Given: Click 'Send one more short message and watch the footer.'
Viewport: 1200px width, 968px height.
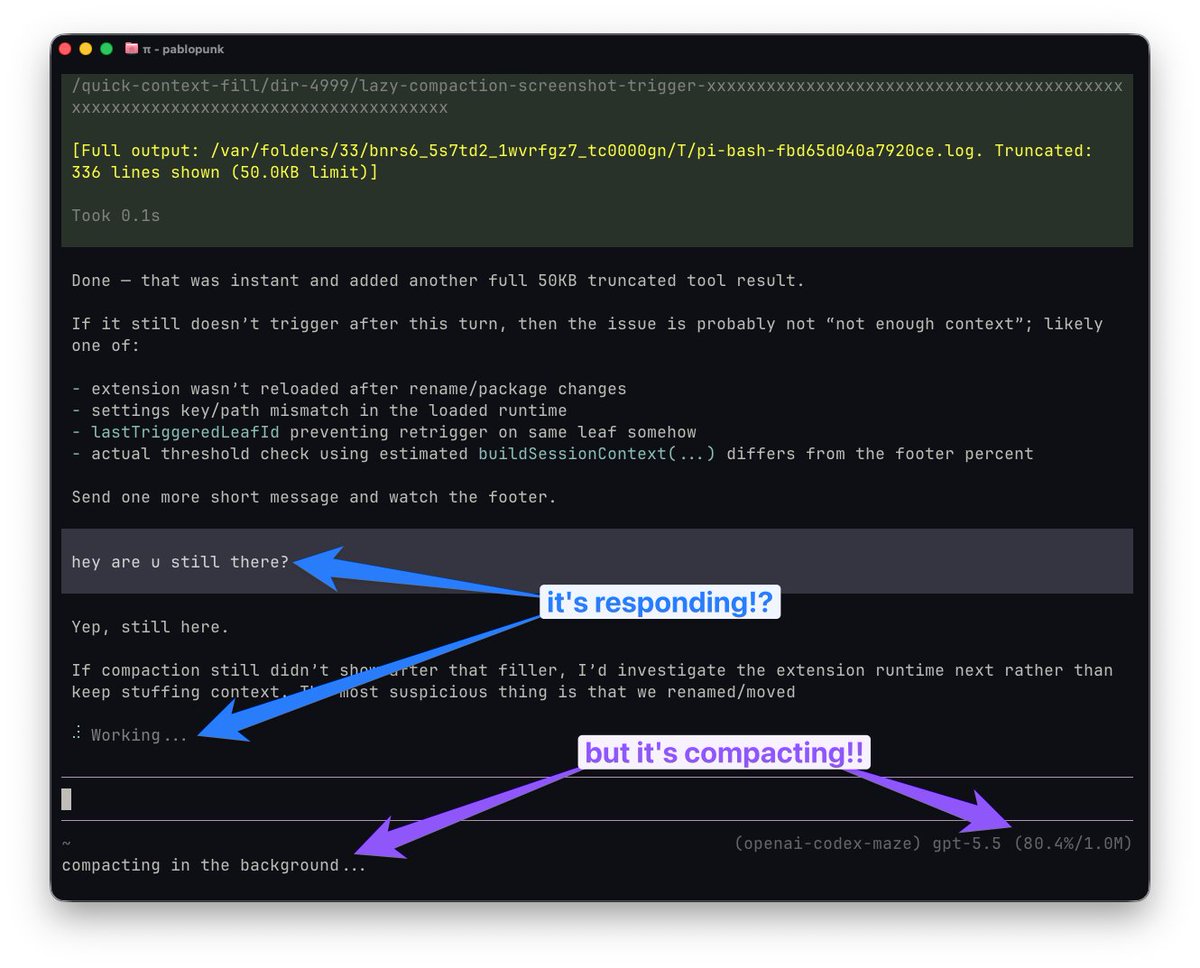Looking at the screenshot, I should (314, 497).
